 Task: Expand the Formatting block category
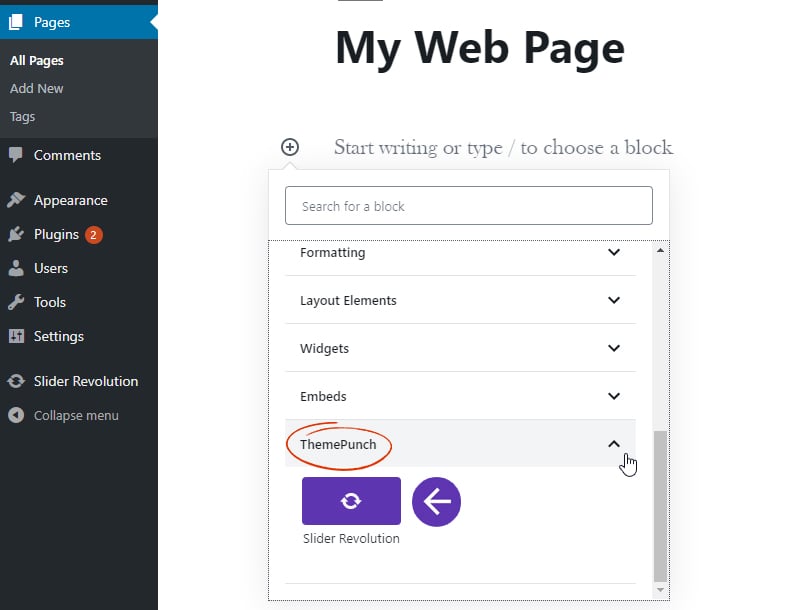(460, 252)
